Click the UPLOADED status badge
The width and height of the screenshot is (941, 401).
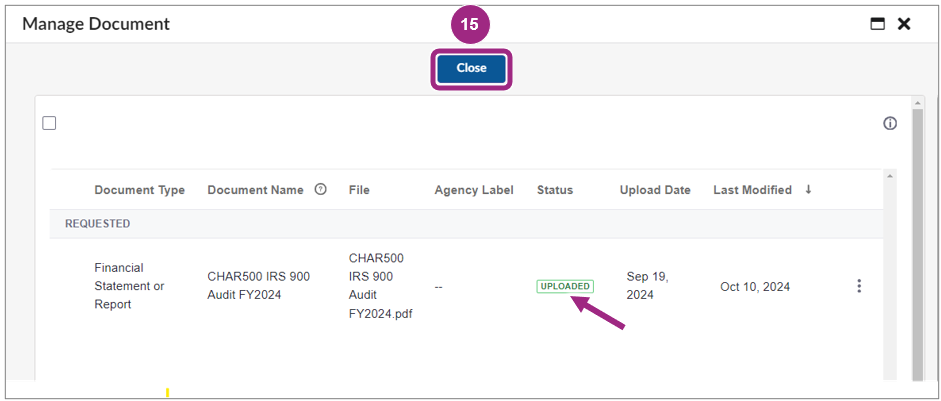point(565,286)
